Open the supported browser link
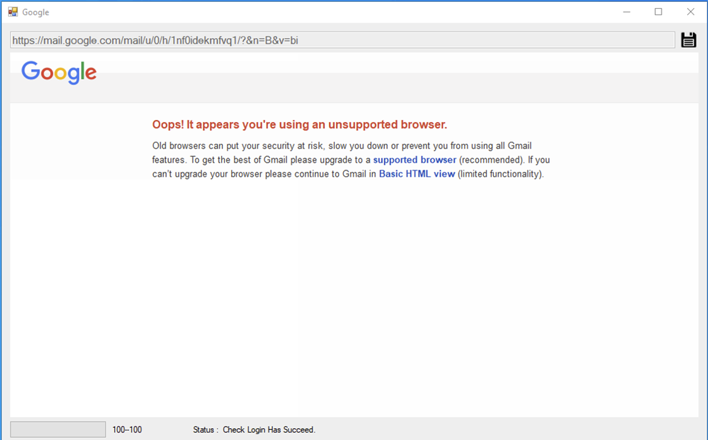Screen dimensions: 708x440 415,160
